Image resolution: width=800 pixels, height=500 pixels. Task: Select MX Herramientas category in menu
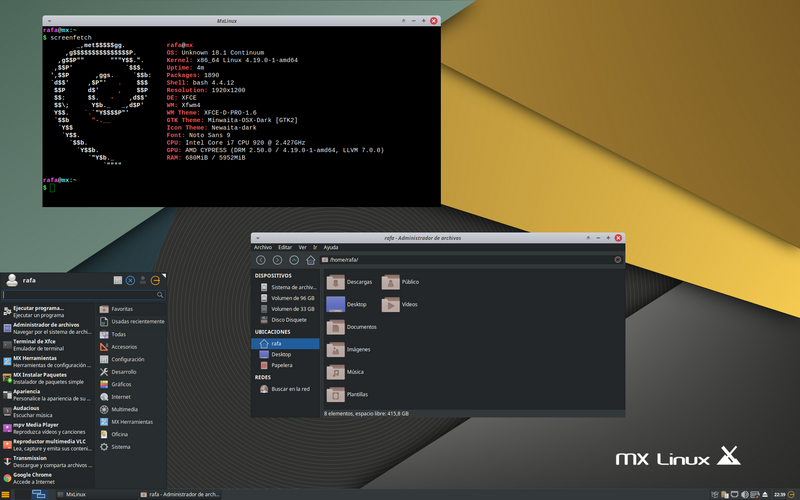tap(131, 422)
